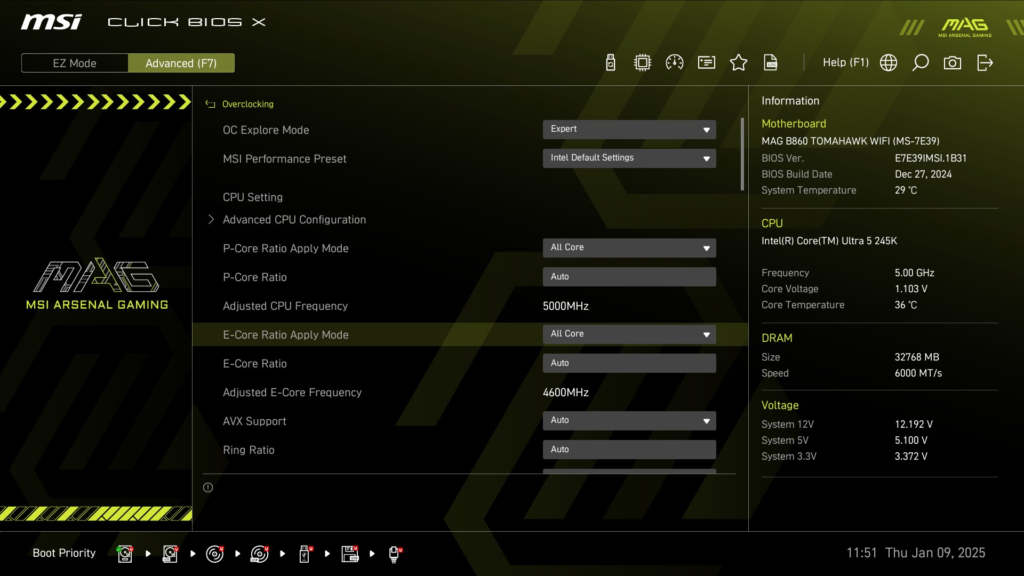Image resolution: width=1024 pixels, height=576 pixels.
Task: Click the E-Core Ratio input field
Action: click(629, 363)
